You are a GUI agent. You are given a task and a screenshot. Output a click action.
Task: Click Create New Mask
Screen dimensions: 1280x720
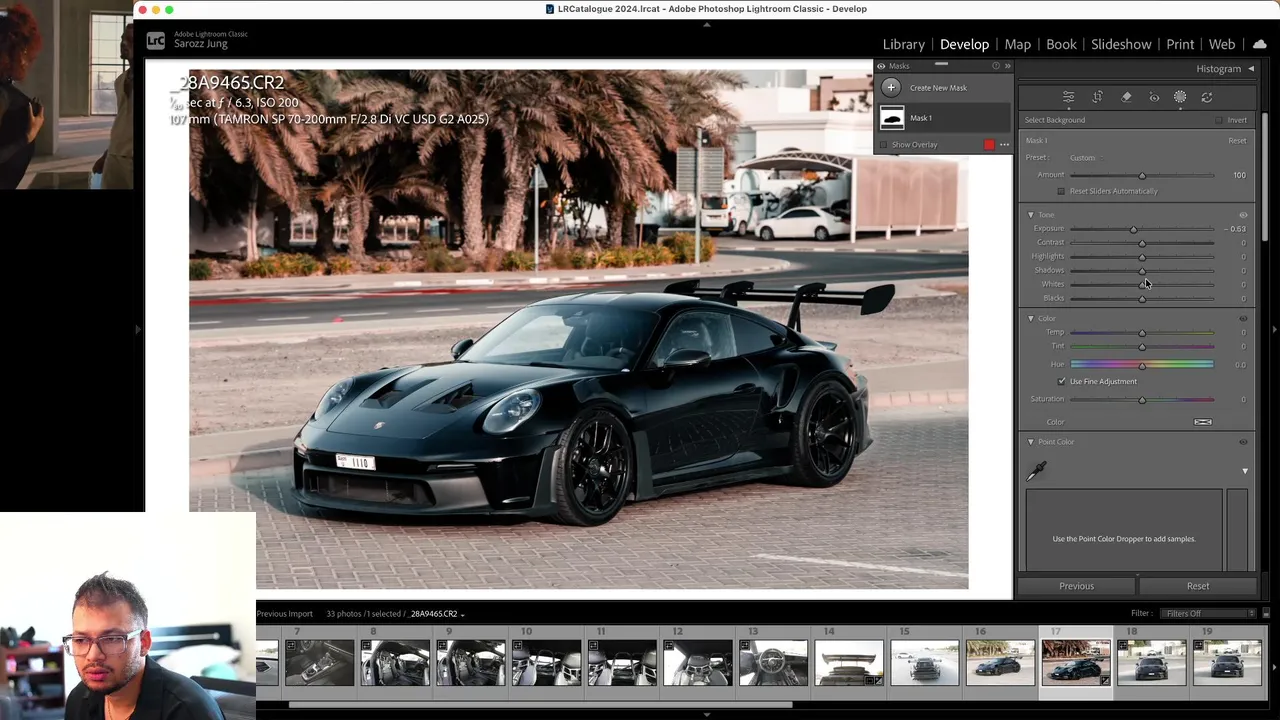[x=938, y=88]
